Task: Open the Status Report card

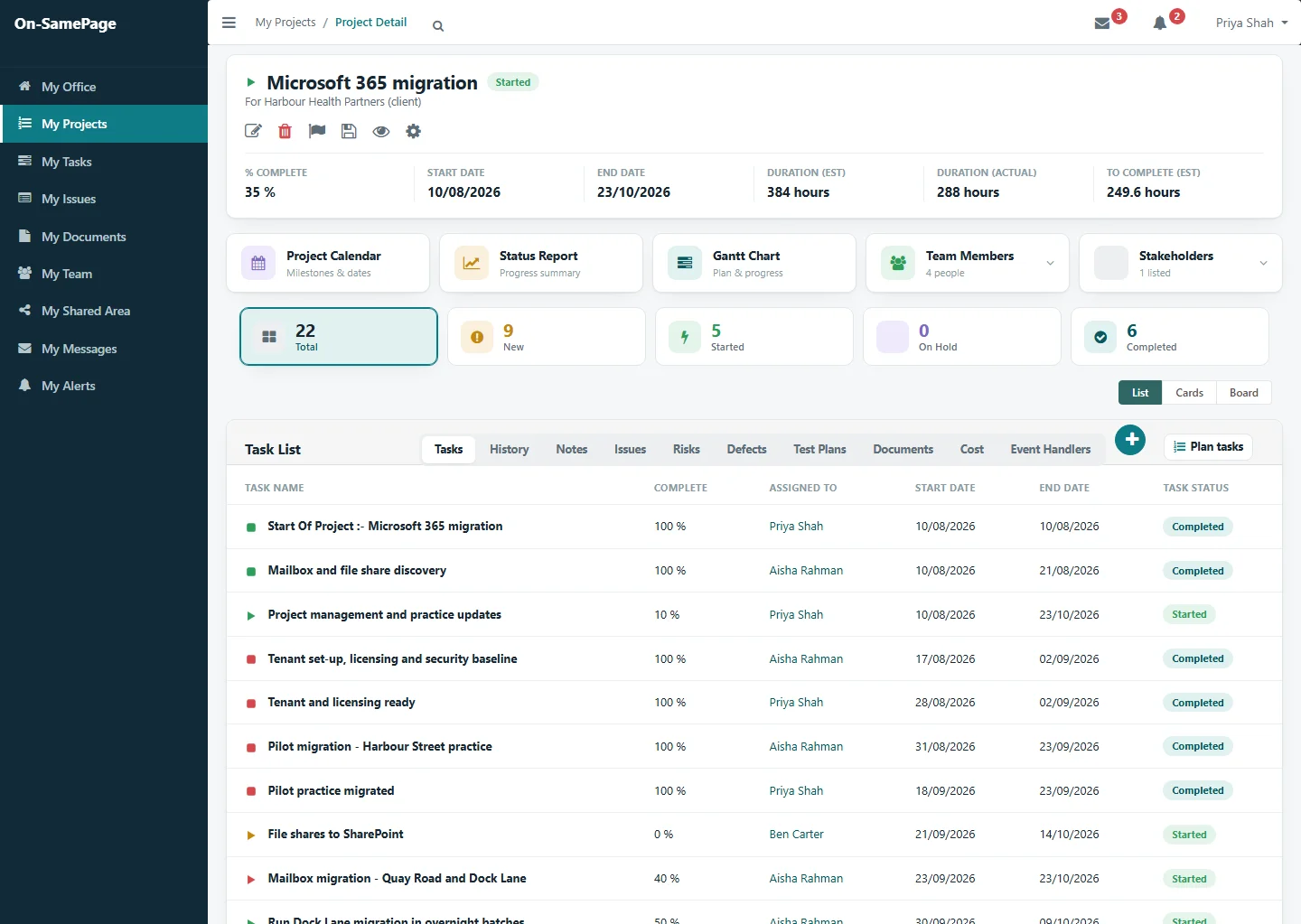Action: tap(541, 263)
